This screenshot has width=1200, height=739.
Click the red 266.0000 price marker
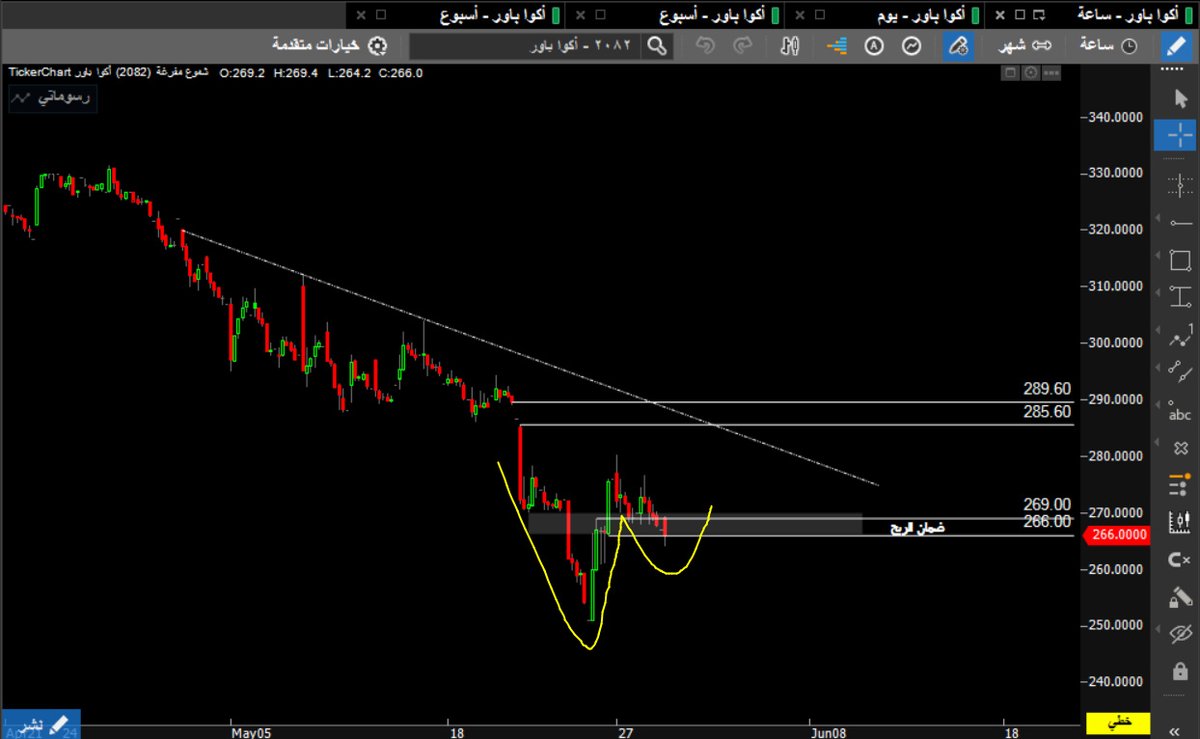1115,535
